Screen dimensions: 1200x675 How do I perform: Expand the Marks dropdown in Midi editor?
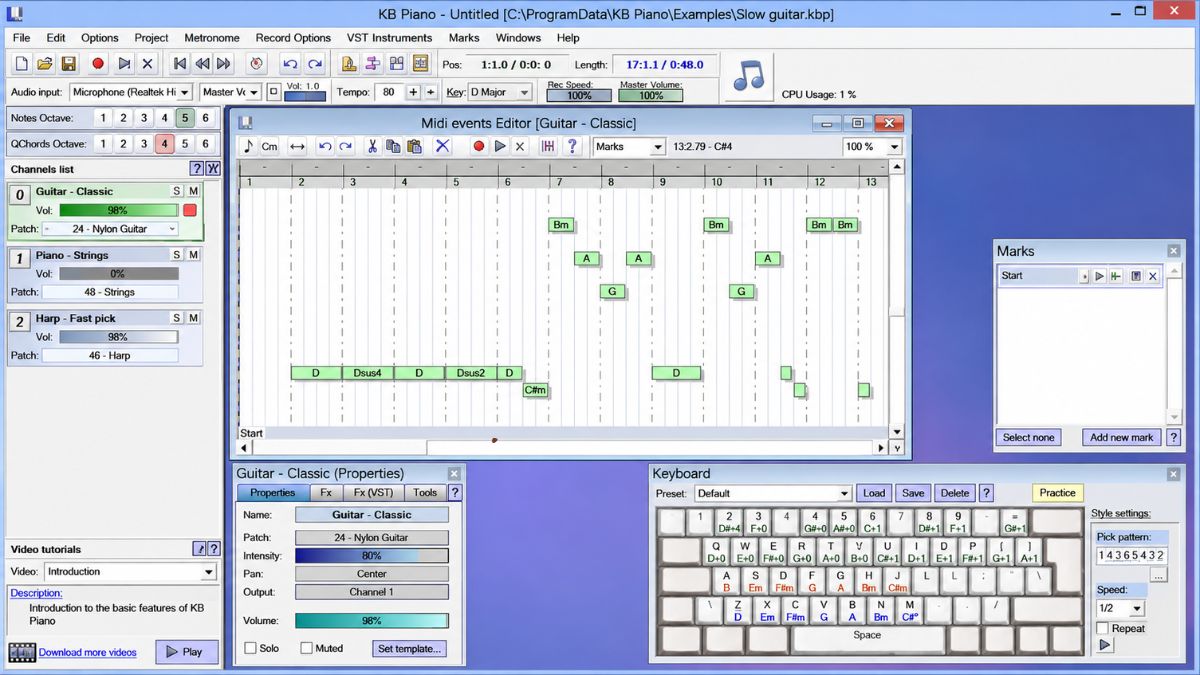point(657,146)
